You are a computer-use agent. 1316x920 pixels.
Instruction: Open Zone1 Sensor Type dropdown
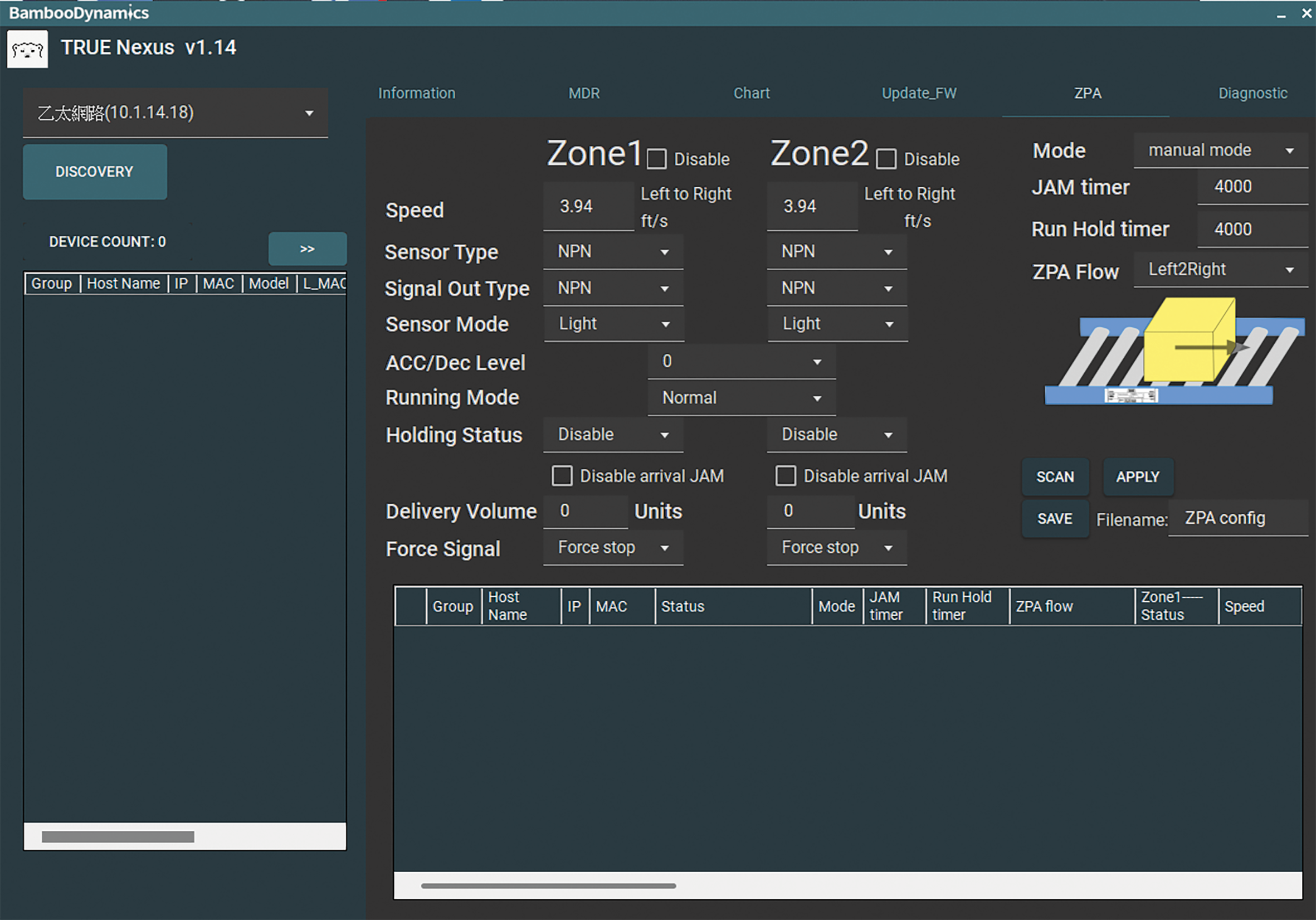(613, 252)
